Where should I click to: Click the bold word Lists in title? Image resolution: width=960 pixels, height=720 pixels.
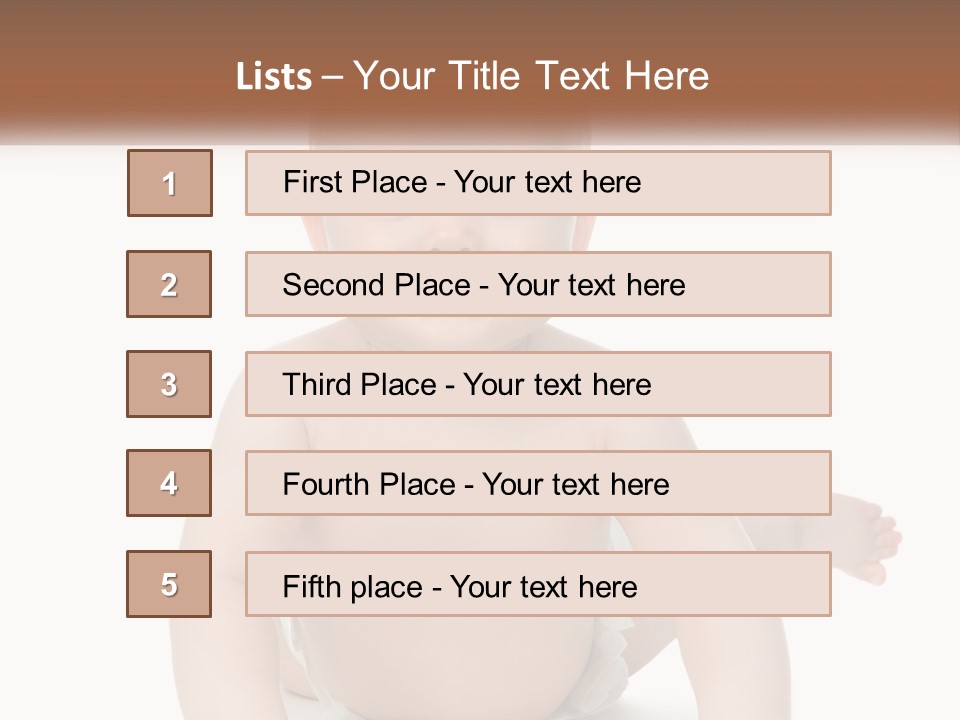click(274, 77)
